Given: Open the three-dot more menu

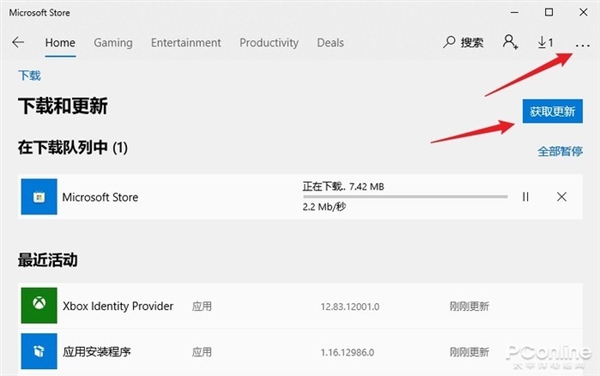Looking at the screenshot, I should coord(582,46).
